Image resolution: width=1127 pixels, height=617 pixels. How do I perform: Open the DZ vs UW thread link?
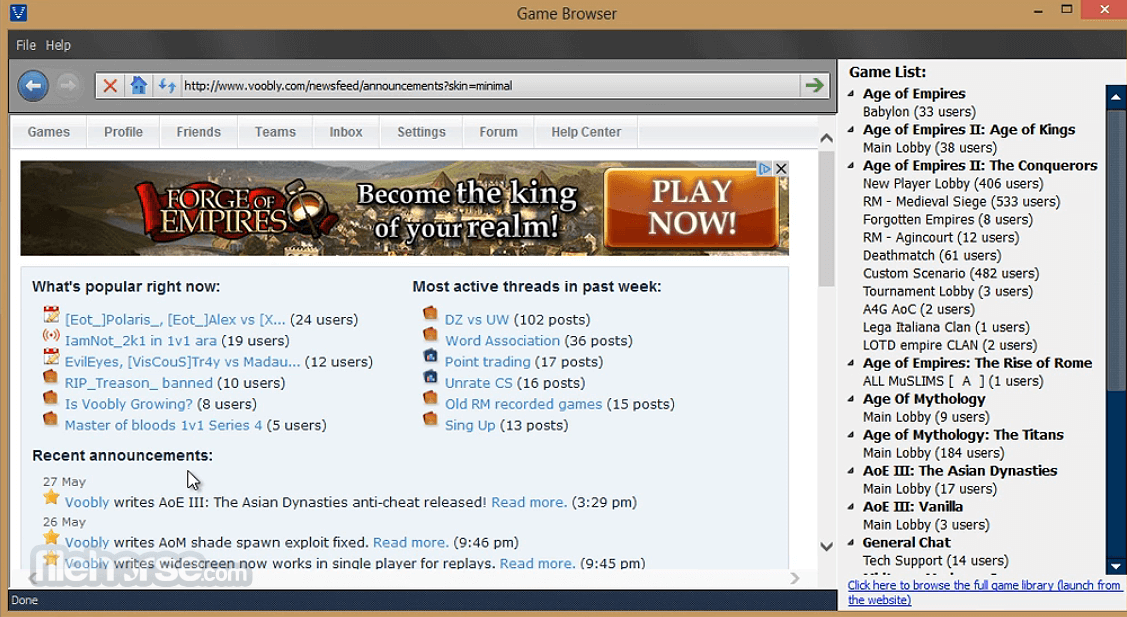(477, 319)
